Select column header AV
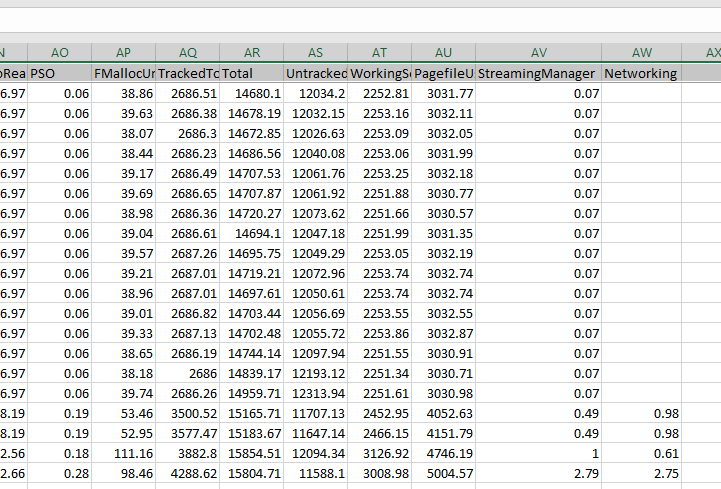This screenshot has height=489, width=721. coord(538,52)
